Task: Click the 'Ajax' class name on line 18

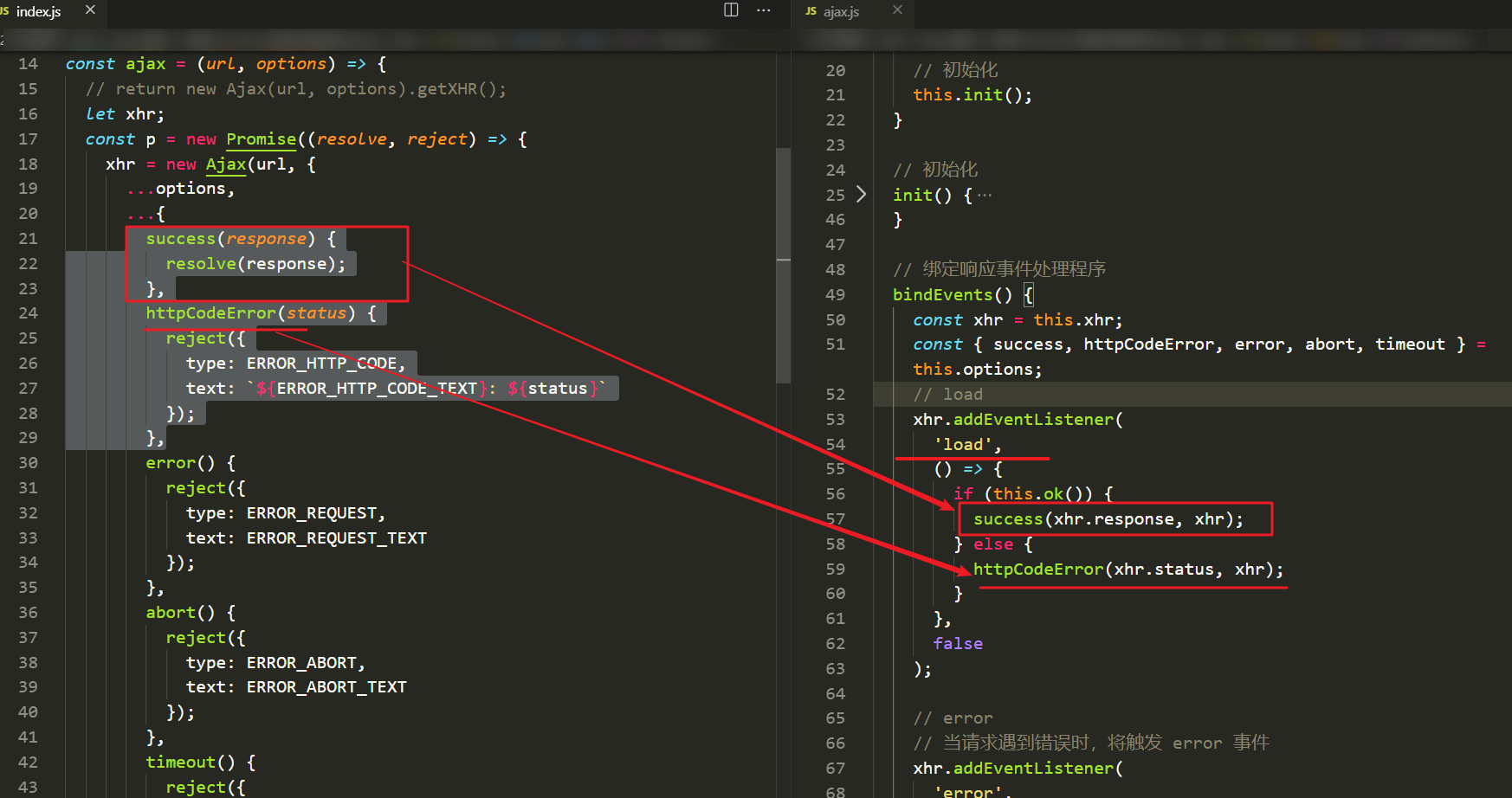Action: tap(226, 164)
